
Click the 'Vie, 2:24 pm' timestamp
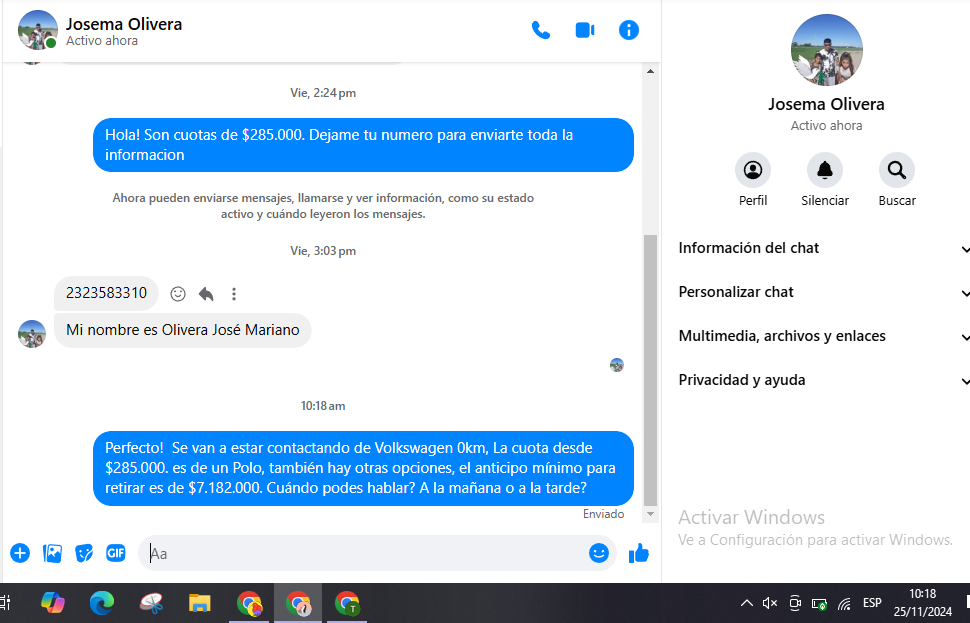(323, 93)
